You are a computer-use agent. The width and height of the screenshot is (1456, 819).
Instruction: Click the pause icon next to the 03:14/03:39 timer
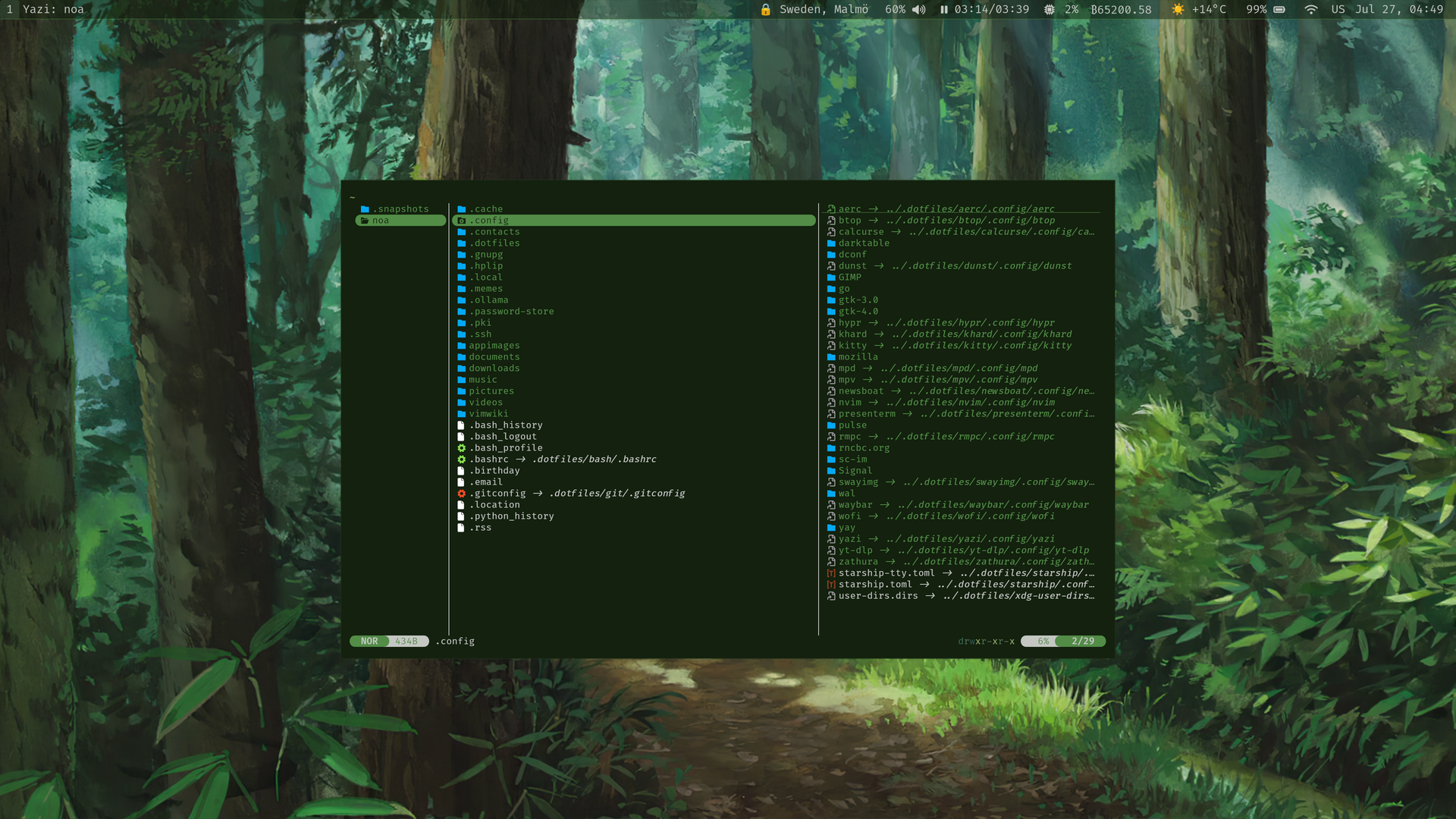[x=944, y=9]
